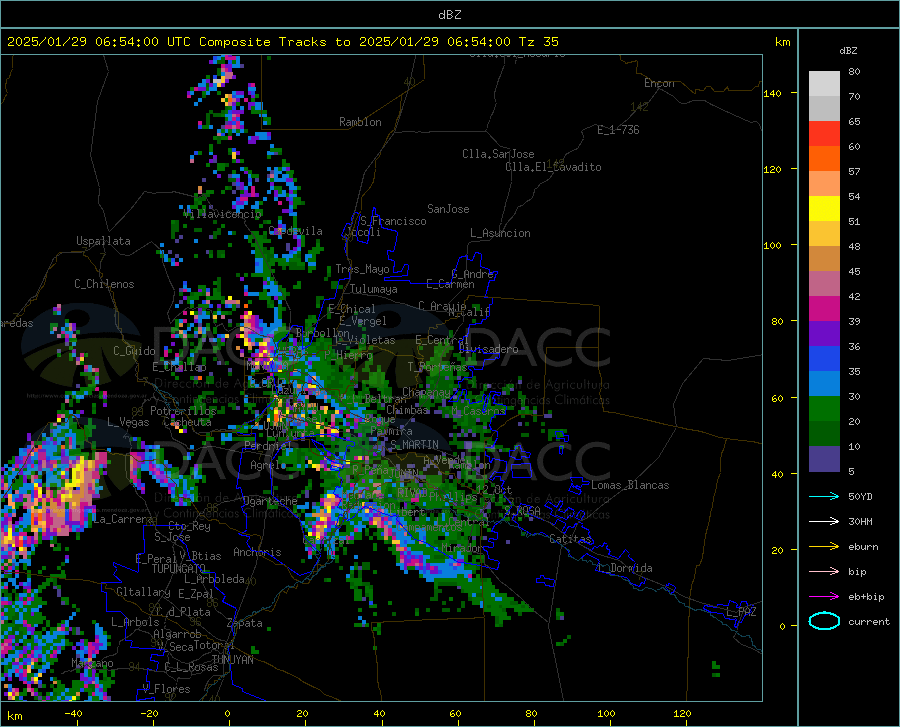This screenshot has height=727, width=900.
Task: Pick the purple swatch below 39 dBZ
Action: point(824,334)
